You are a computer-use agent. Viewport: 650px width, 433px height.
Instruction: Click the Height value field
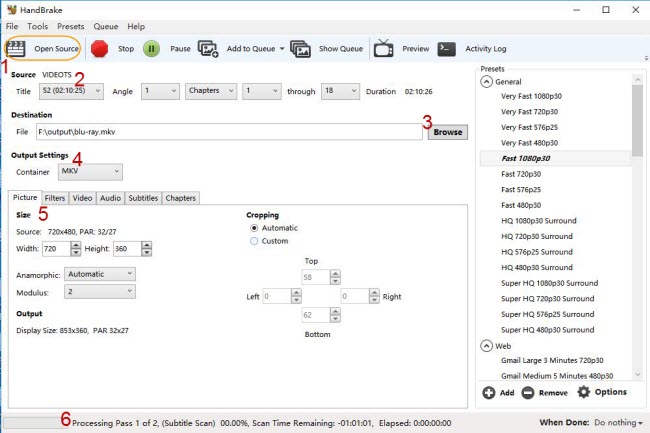[x=127, y=249]
